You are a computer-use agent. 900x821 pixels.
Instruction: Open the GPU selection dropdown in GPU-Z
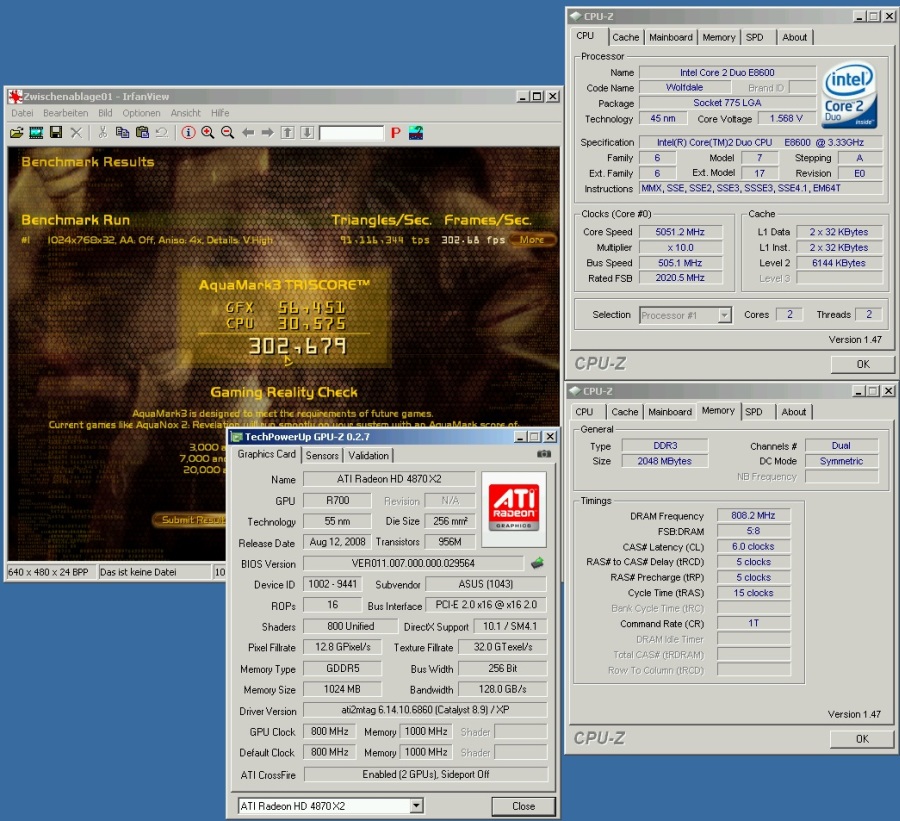point(417,806)
